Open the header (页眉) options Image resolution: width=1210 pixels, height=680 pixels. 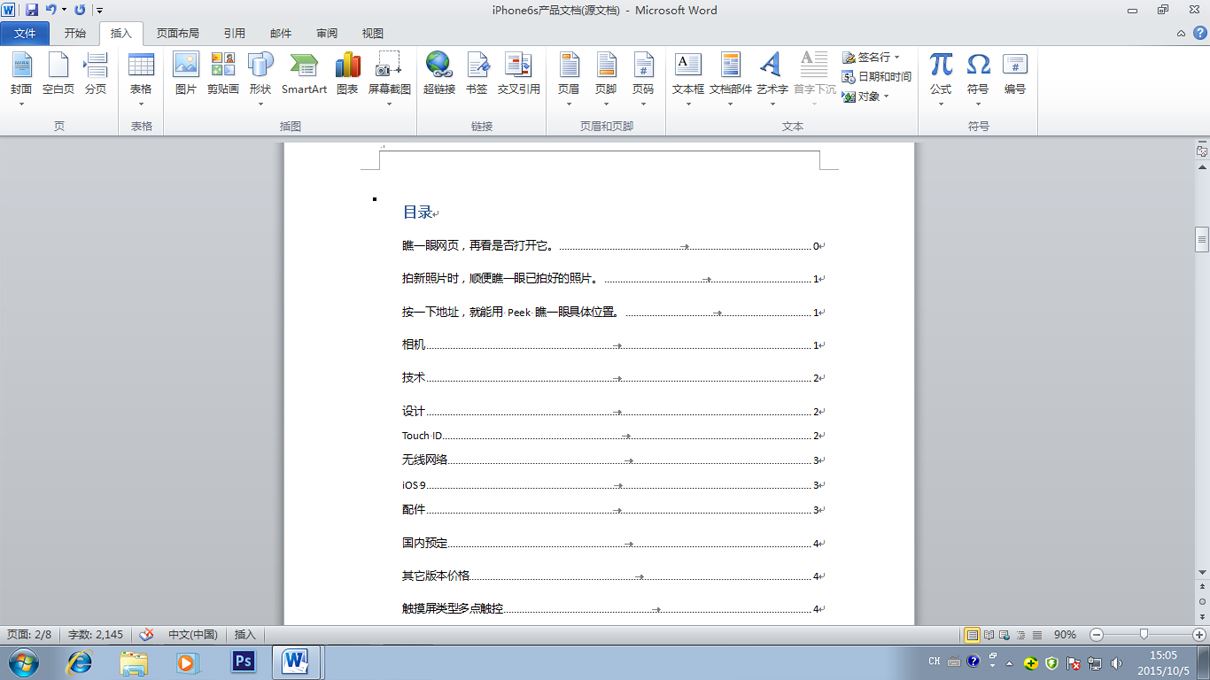(568, 78)
